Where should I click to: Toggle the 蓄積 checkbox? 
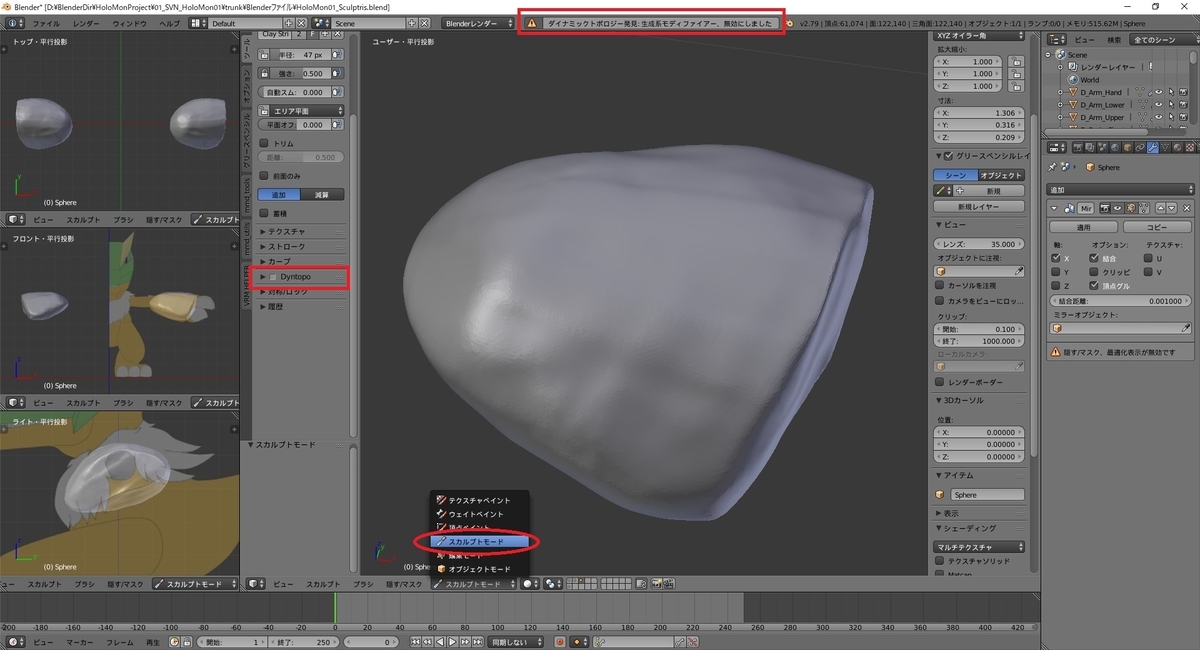click(x=263, y=212)
